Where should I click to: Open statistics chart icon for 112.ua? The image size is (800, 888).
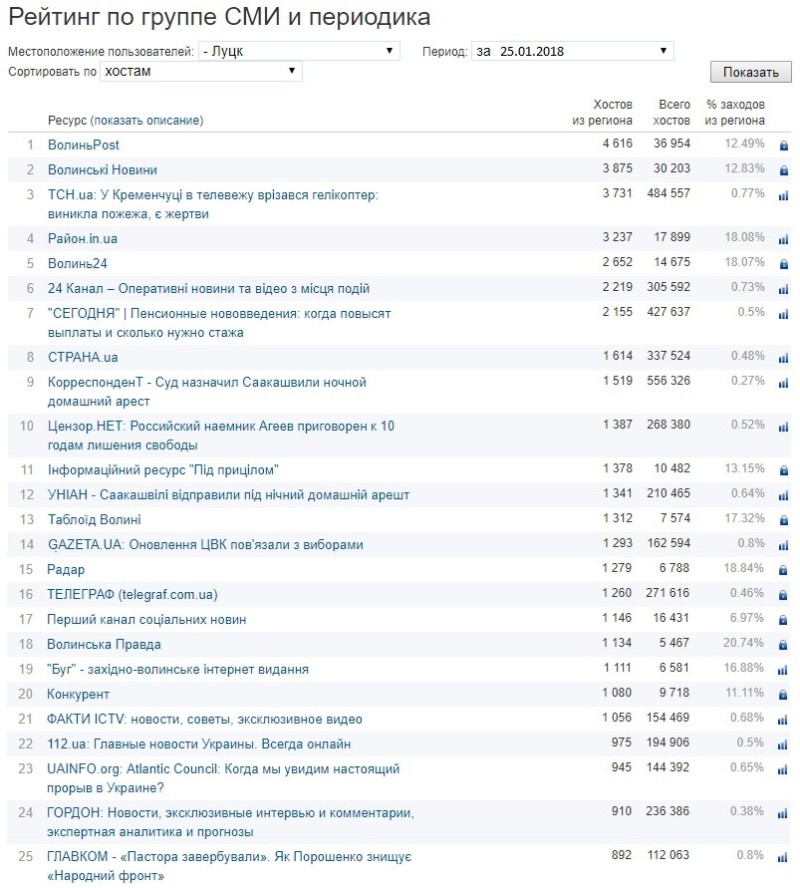[784, 745]
